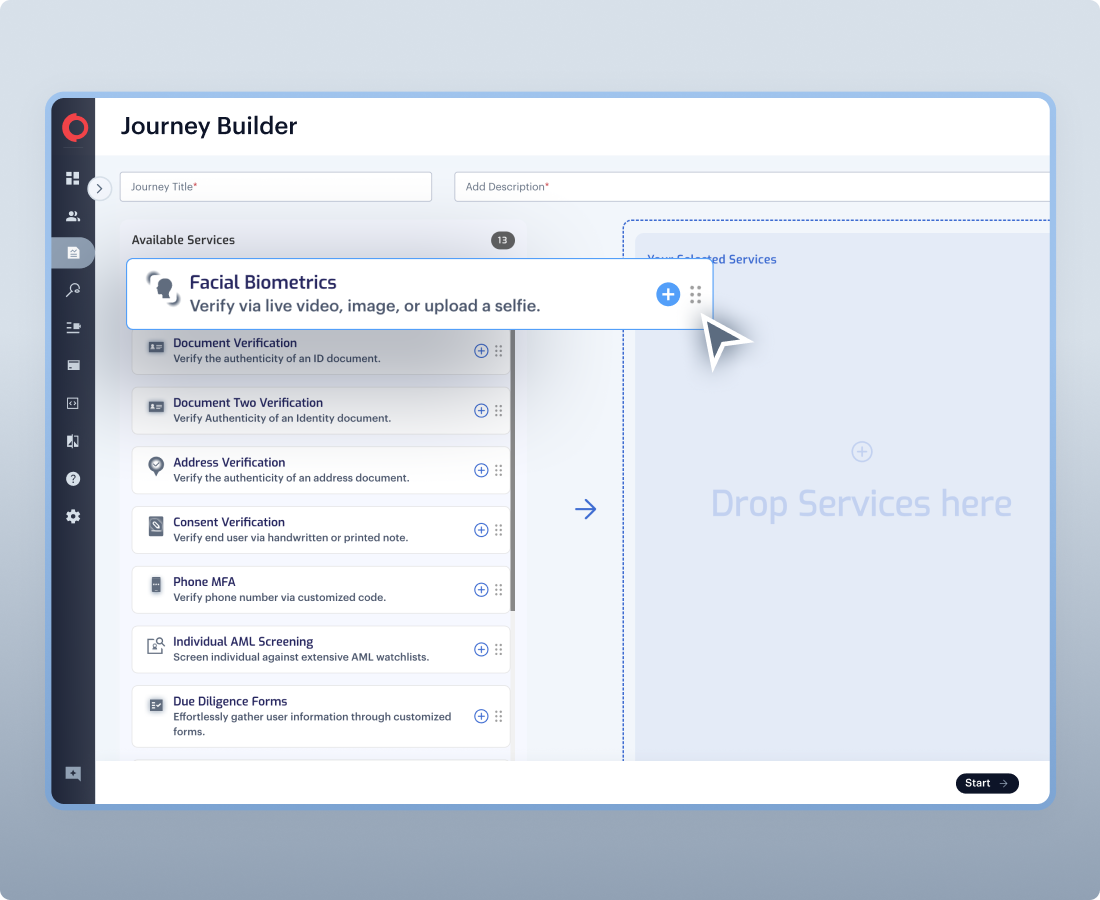This screenshot has height=900, width=1100.
Task: Add Individual AML Screening via plus icon
Action: pyautogui.click(x=481, y=650)
